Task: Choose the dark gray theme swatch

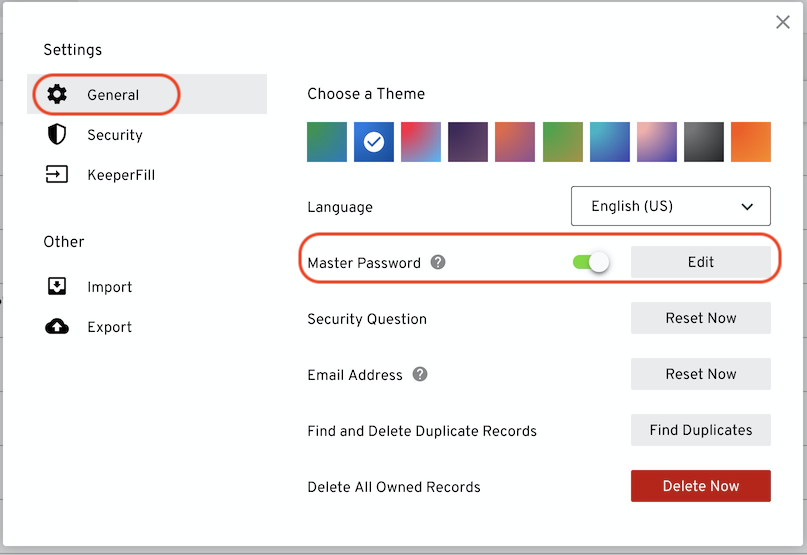Action: 704,142
